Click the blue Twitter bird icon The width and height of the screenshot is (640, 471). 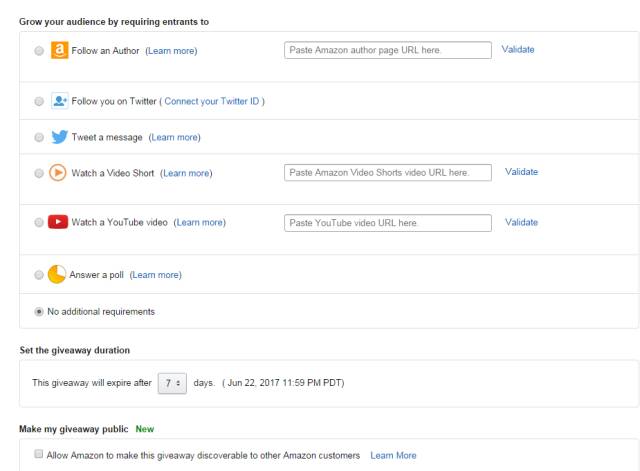click(60, 137)
